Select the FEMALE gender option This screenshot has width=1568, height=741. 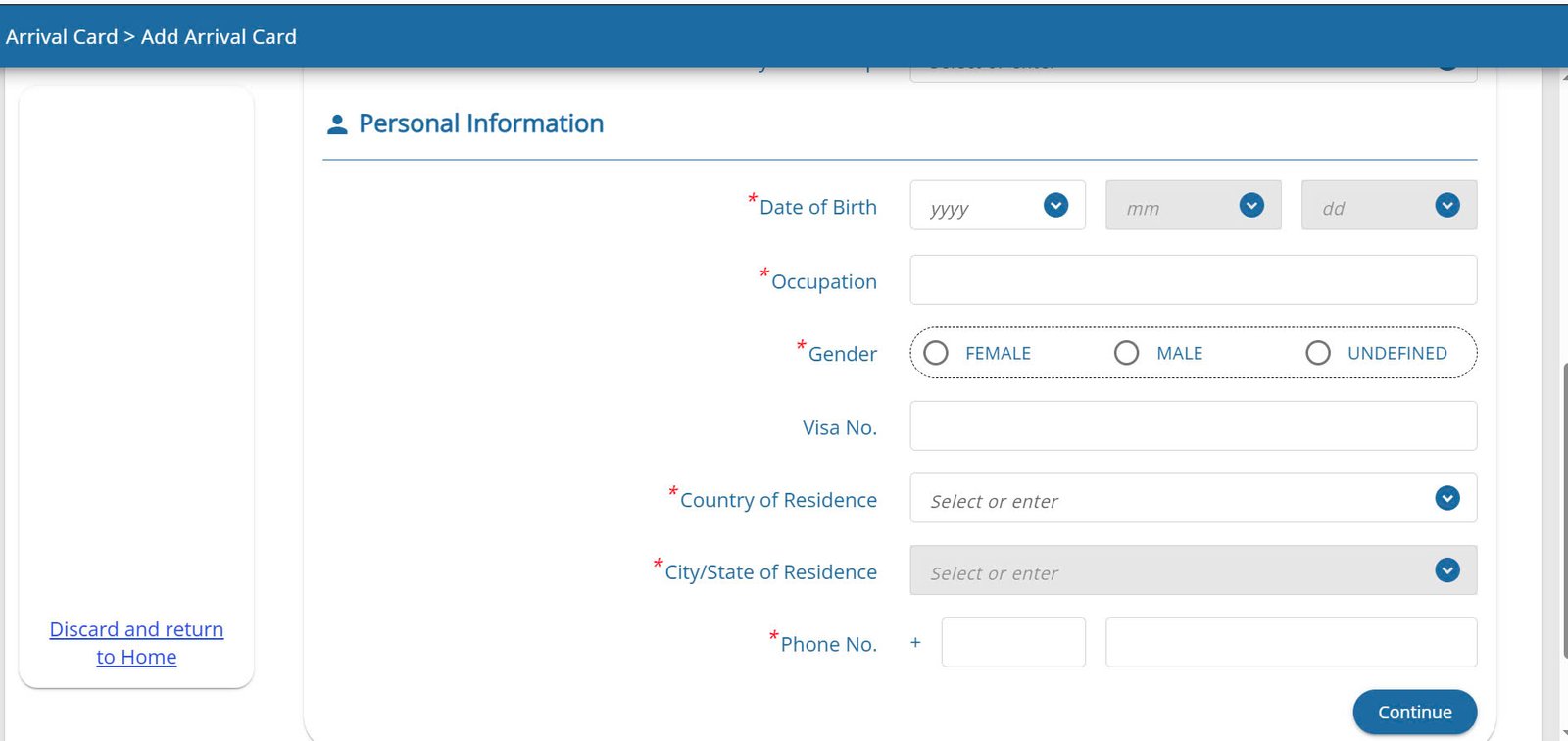(x=936, y=353)
